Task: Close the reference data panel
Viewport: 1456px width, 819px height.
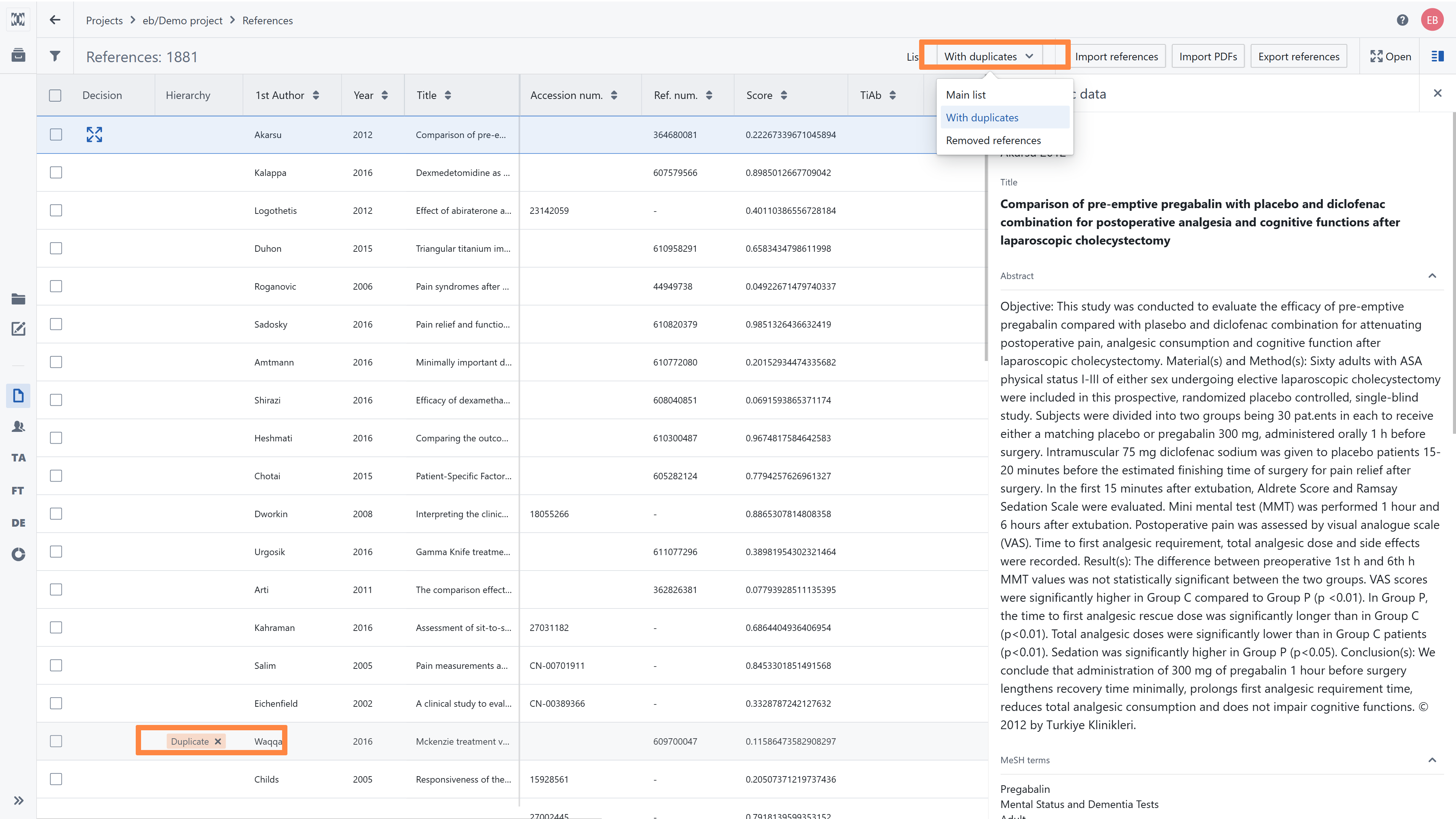Action: click(x=1438, y=93)
